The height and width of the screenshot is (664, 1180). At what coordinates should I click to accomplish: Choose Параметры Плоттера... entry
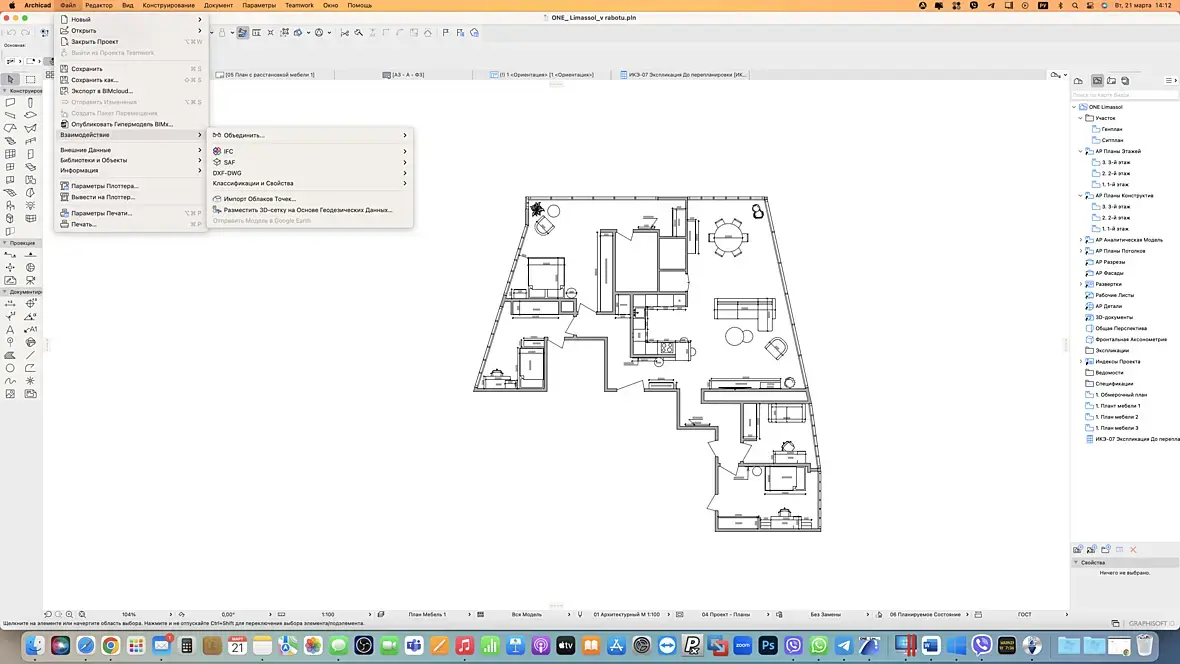pyautogui.click(x=131, y=186)
